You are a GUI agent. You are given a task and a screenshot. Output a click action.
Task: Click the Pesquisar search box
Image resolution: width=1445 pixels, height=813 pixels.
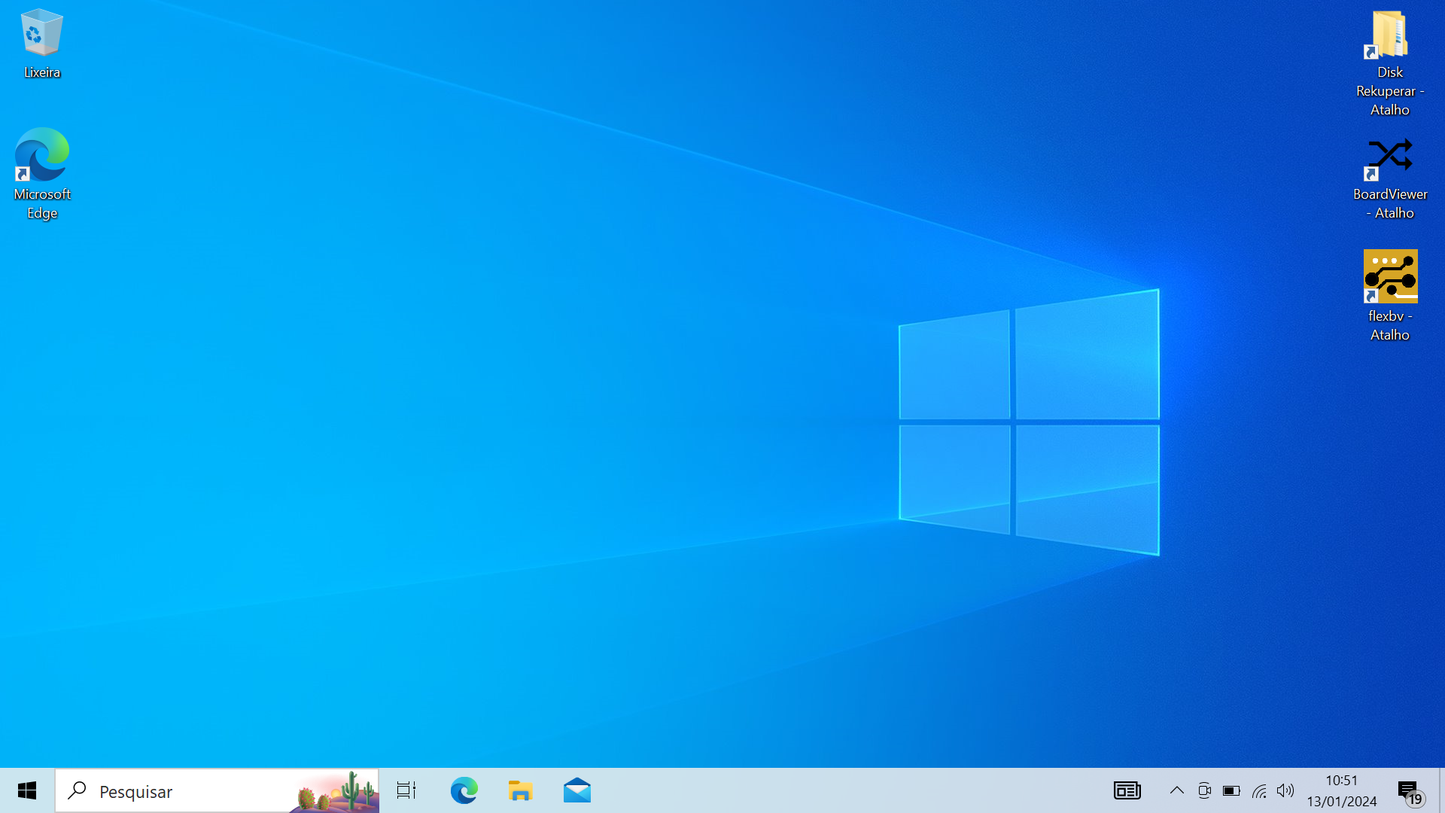click(x=180, y=791)
